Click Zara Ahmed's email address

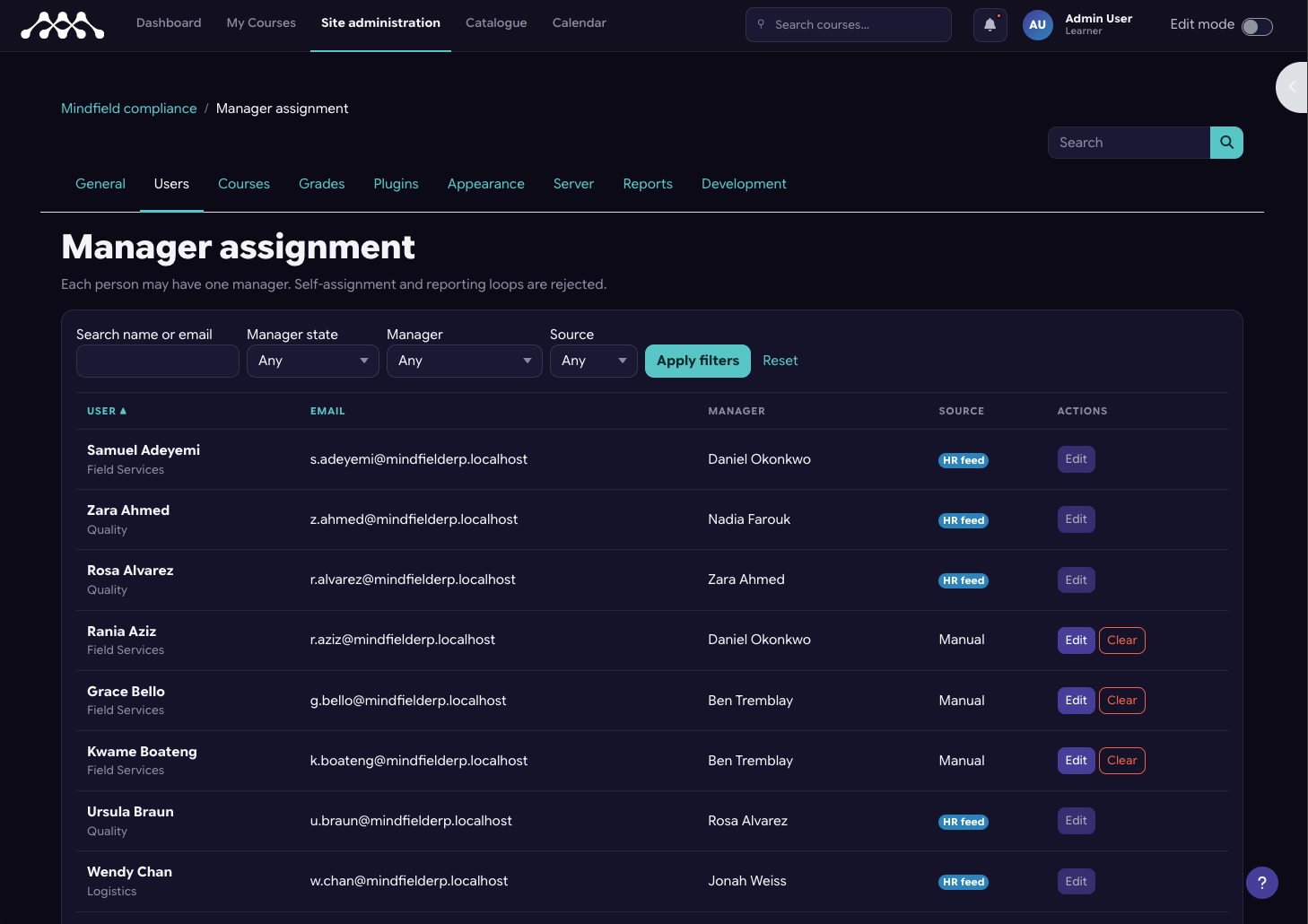(414, 519)
